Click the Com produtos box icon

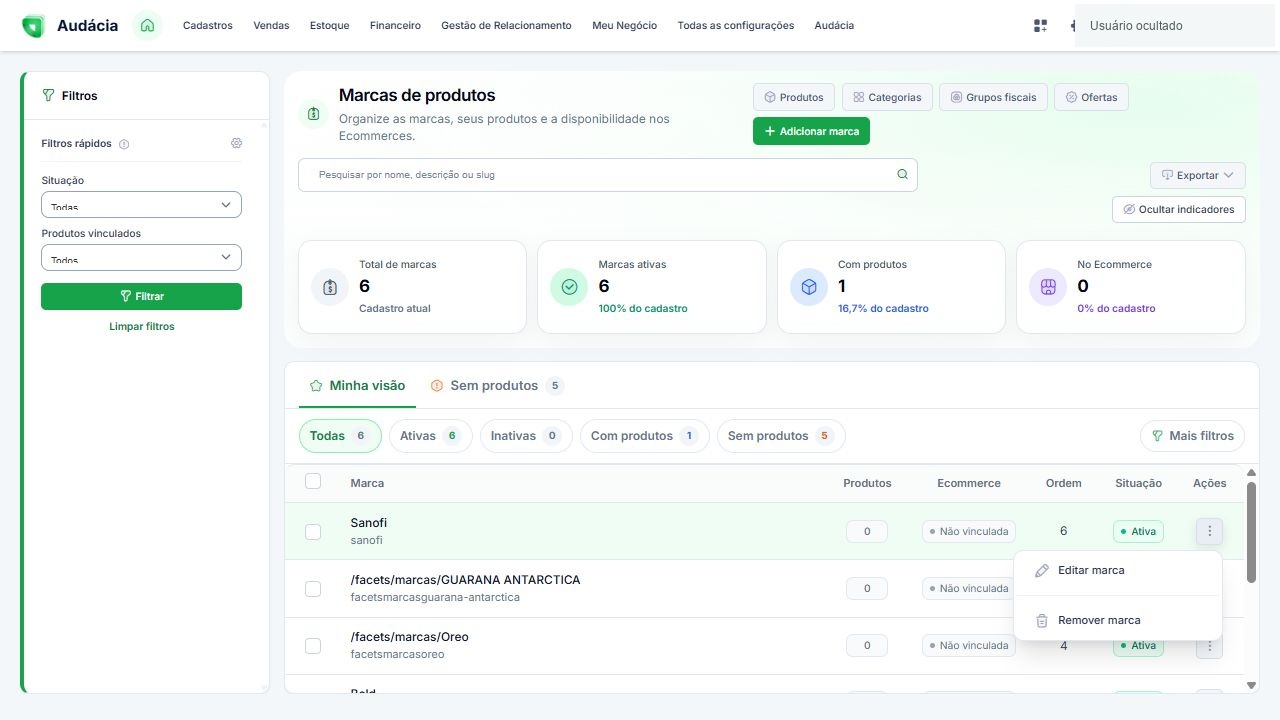pyautogui.click(x=809, y=287)
